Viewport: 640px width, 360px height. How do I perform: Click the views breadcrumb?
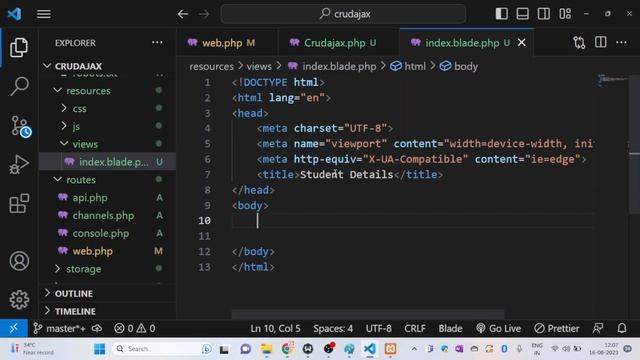(x=259, y=66)
